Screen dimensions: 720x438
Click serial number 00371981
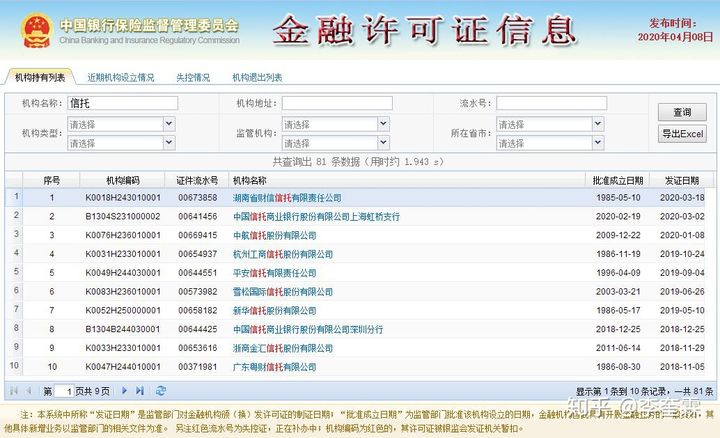(x=197, y=367)
